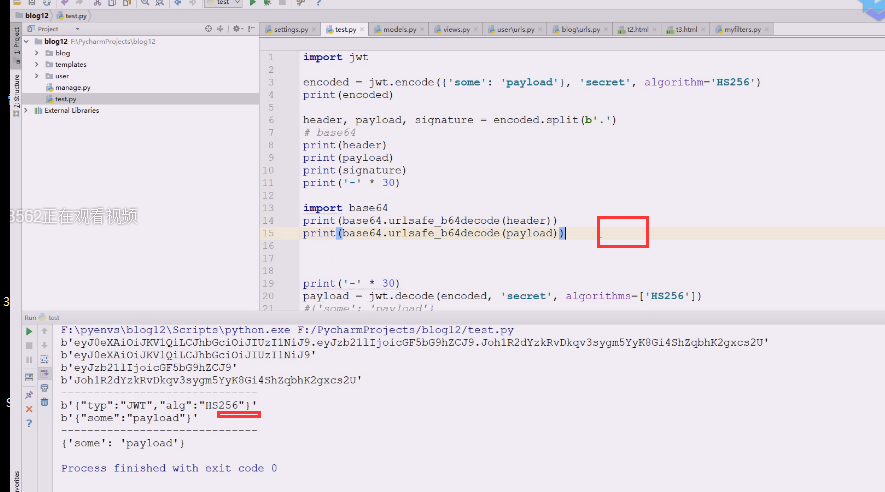
Task: Open help from the Run panel question mark
Action: (x=29, y=423)
